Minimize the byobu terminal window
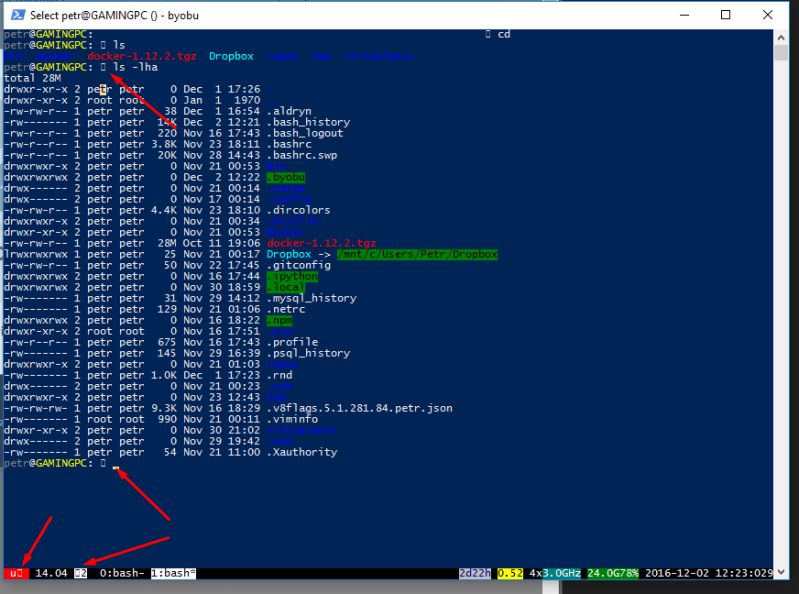799x594 pixels. pyautogui.click(x=684, y=15)
